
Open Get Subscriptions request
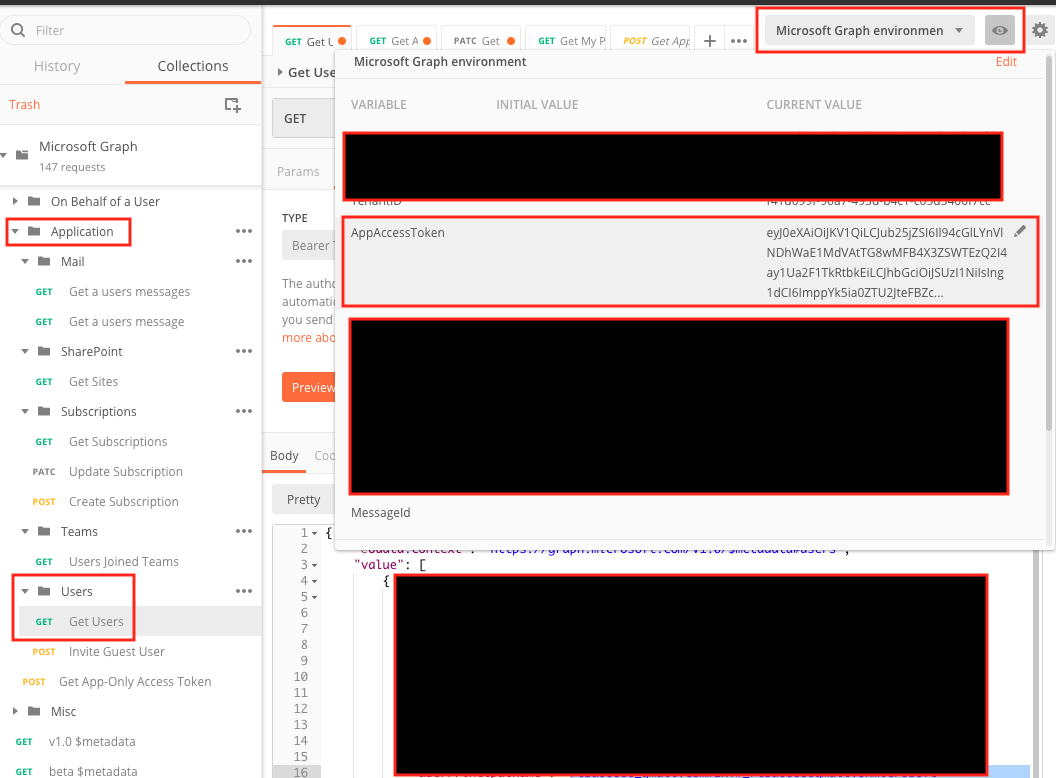(118, 441)
